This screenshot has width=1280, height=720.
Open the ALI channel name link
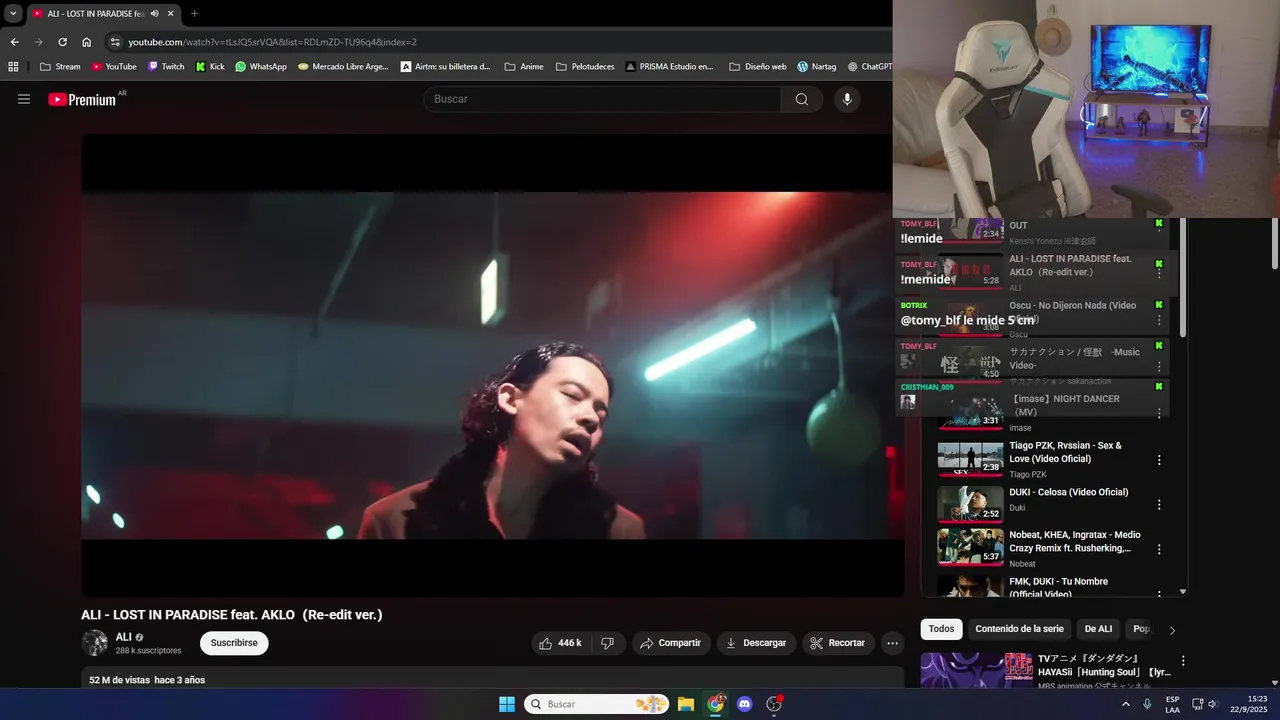pos(123,637)
